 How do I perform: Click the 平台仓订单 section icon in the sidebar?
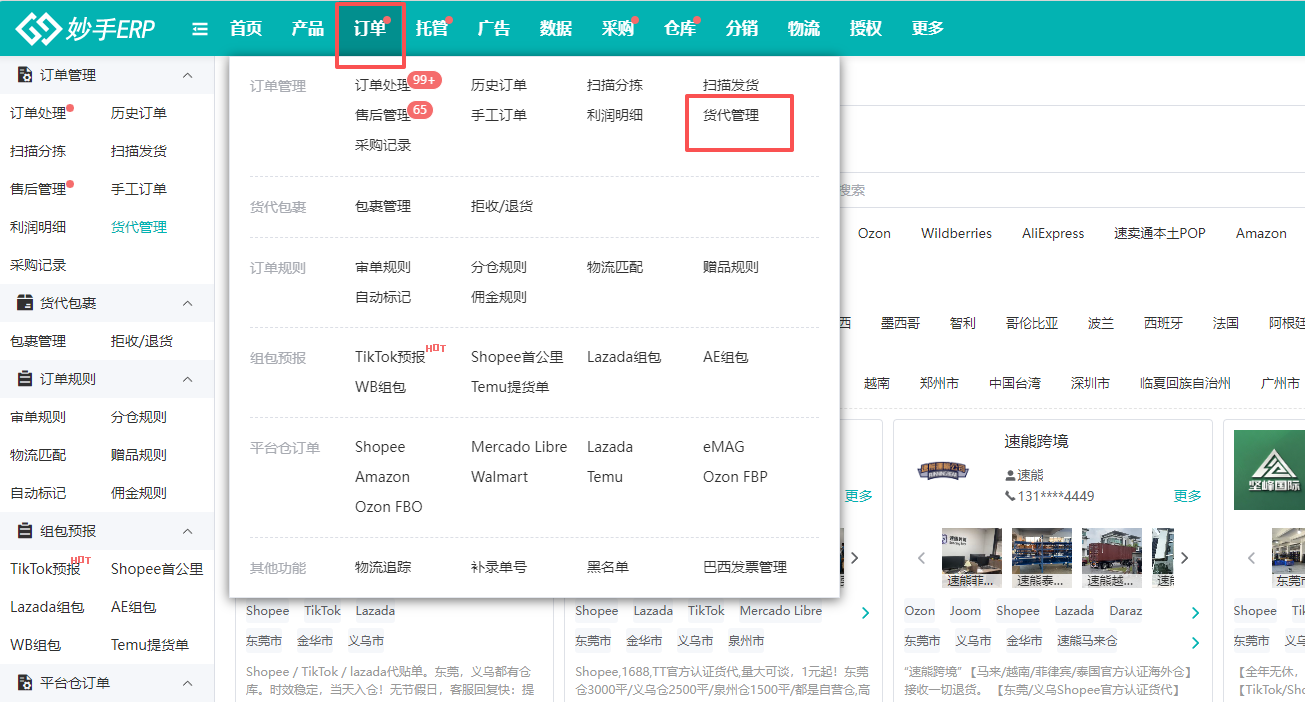coord(25,683)
